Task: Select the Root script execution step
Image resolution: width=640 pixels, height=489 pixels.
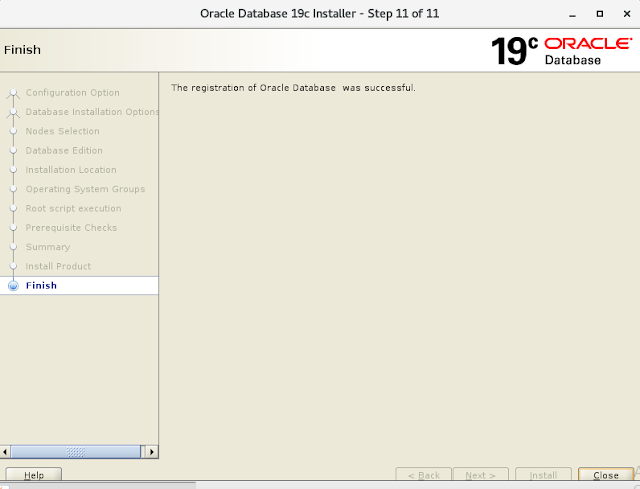Action: 73,208
